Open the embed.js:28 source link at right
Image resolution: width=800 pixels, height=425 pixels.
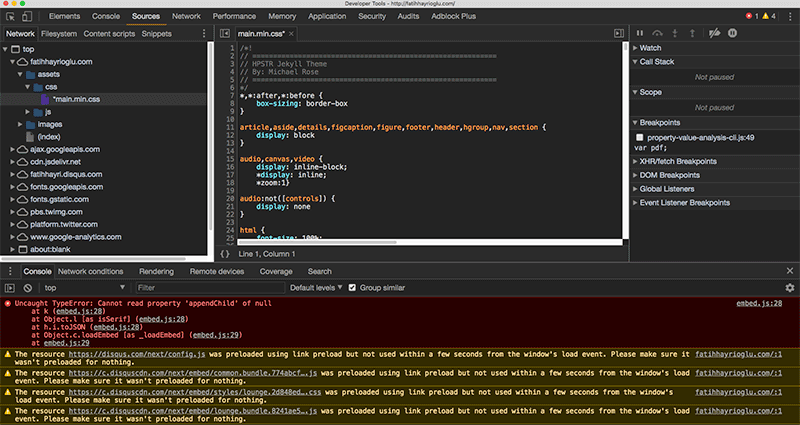759,303
